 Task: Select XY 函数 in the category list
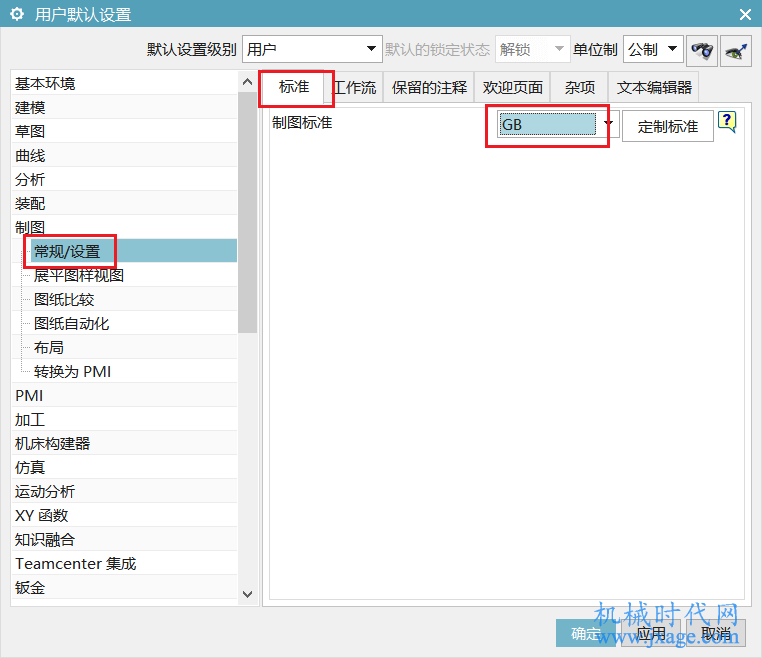[124, 515]
